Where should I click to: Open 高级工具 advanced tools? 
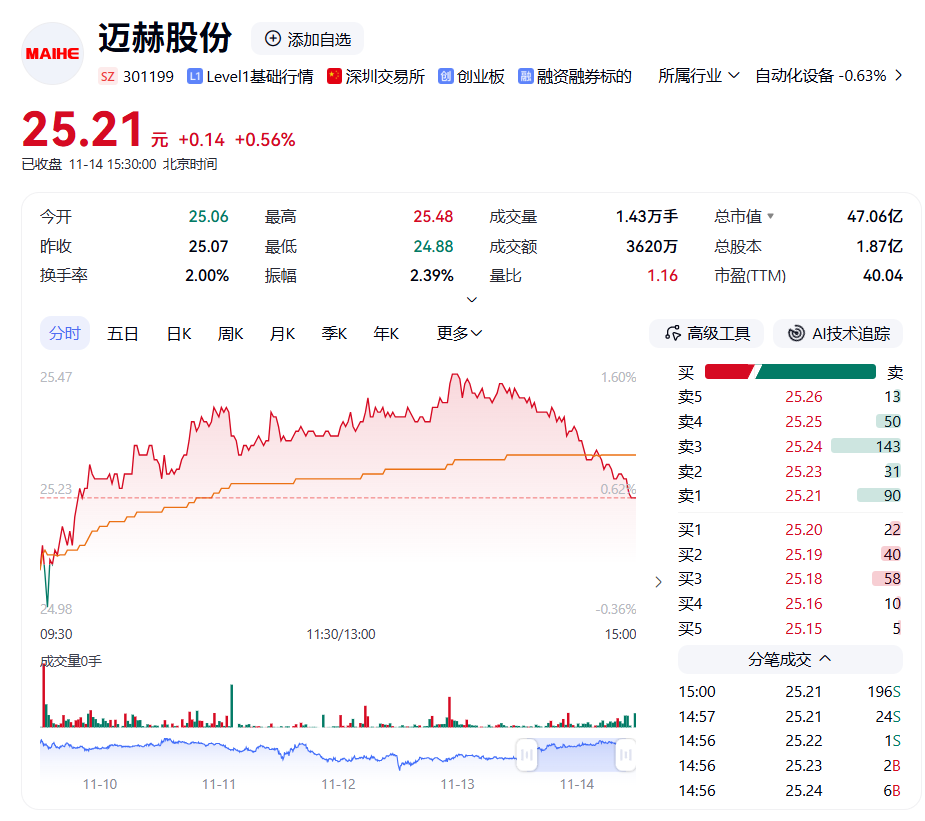706,333
